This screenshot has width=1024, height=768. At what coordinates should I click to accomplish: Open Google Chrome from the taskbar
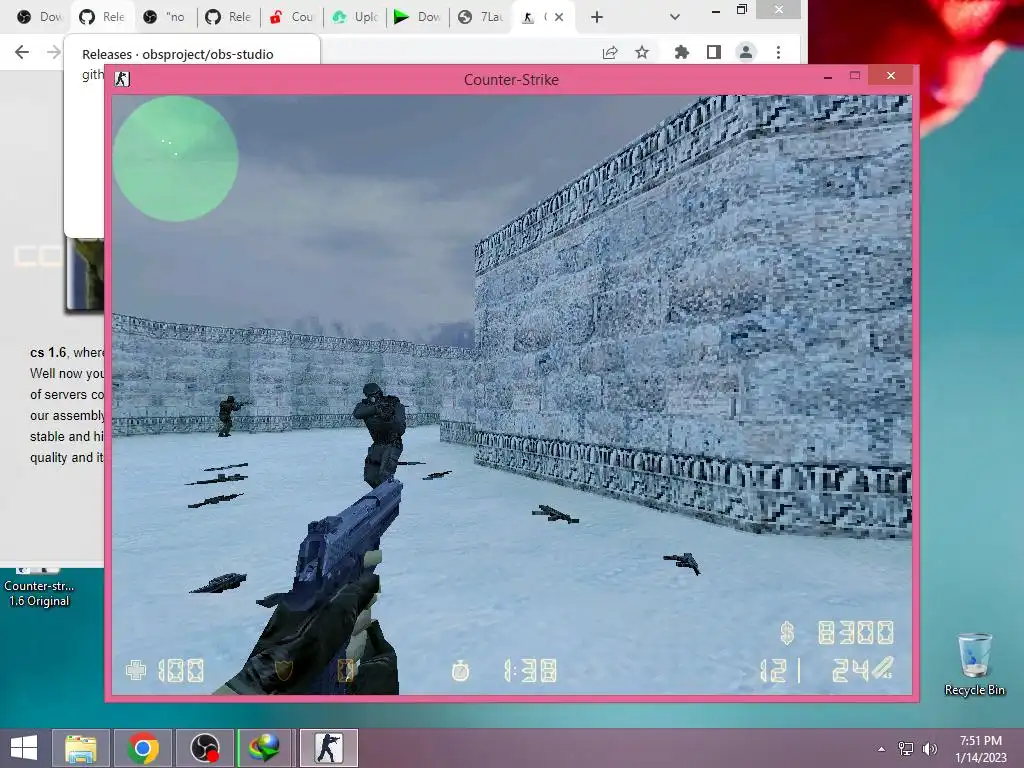coord(143,748)
